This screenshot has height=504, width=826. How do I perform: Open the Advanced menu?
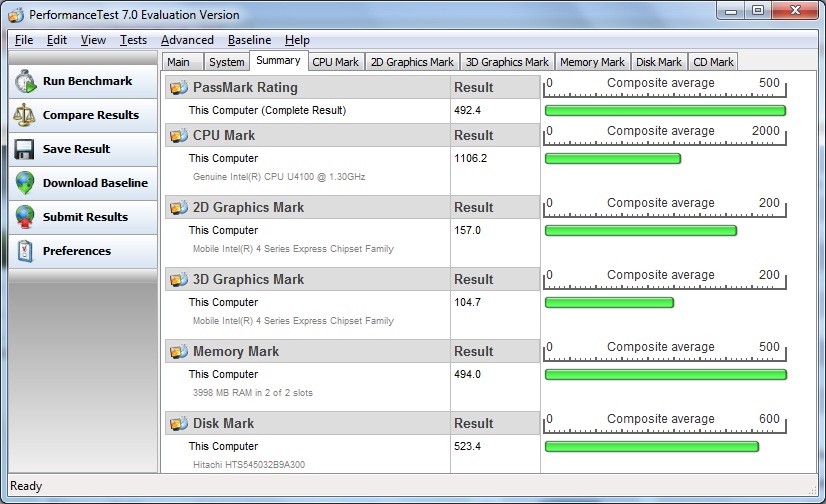click(187, 40)
